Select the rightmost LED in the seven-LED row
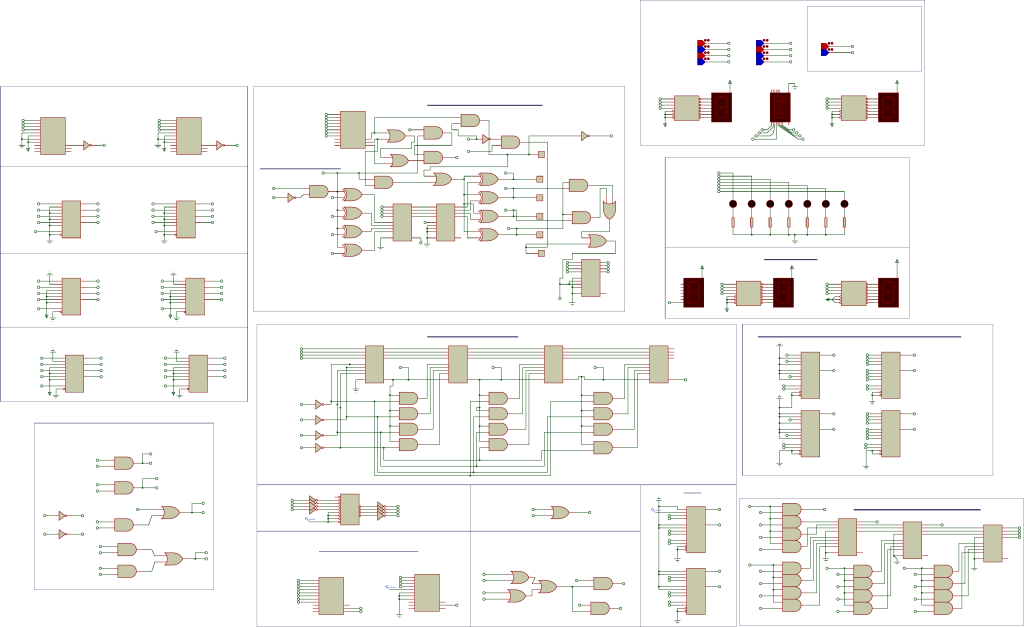Viewport: 1024px width, 627px height. [x=844, y=204]
